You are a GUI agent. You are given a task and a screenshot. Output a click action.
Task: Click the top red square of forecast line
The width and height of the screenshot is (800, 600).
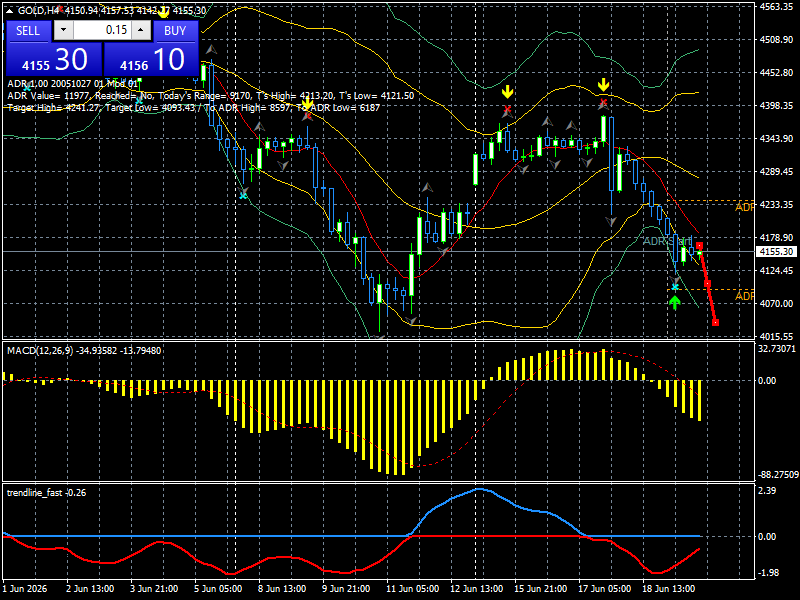(x=699, y=246)
